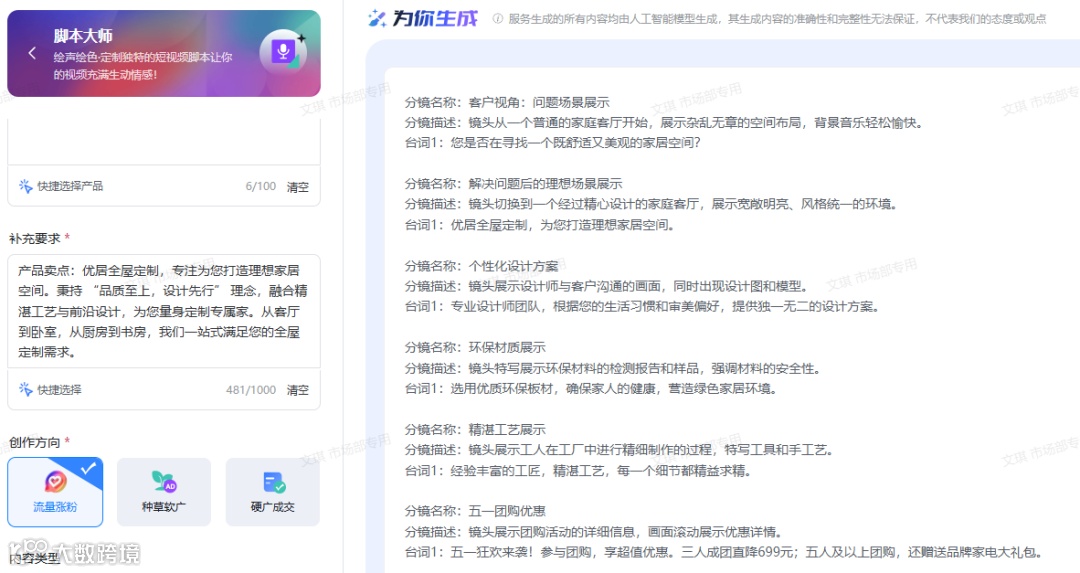Select the 种草软广 creative direction
The image size is (1080, 573).
164,492
